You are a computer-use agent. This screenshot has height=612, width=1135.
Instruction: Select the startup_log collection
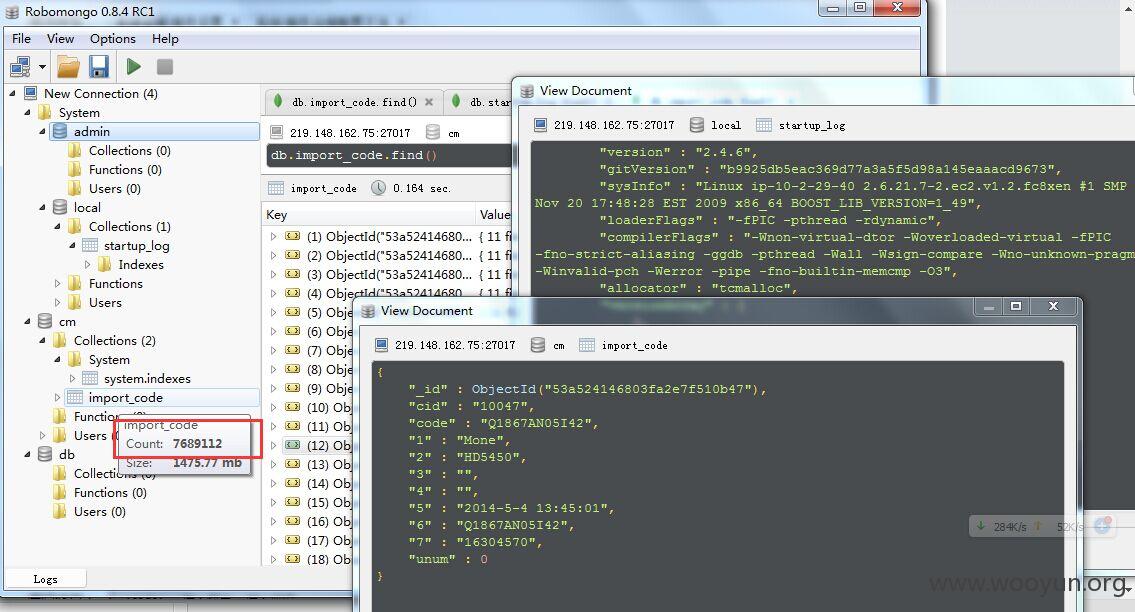136,246
